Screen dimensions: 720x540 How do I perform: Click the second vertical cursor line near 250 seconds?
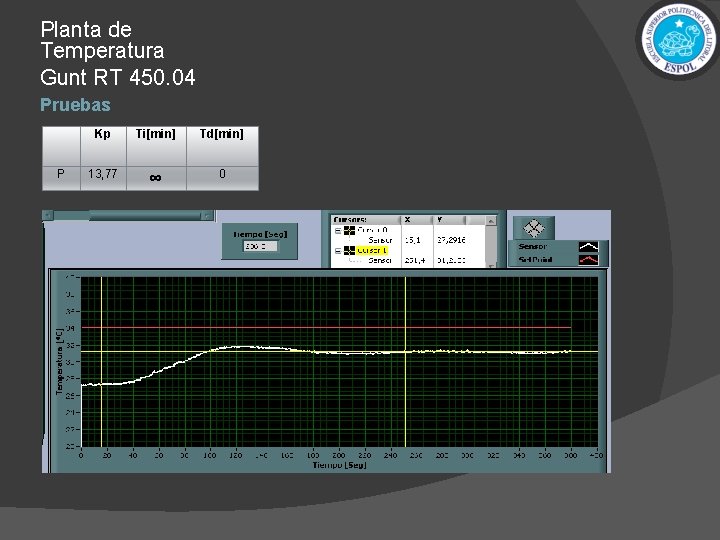pos(405,361)
